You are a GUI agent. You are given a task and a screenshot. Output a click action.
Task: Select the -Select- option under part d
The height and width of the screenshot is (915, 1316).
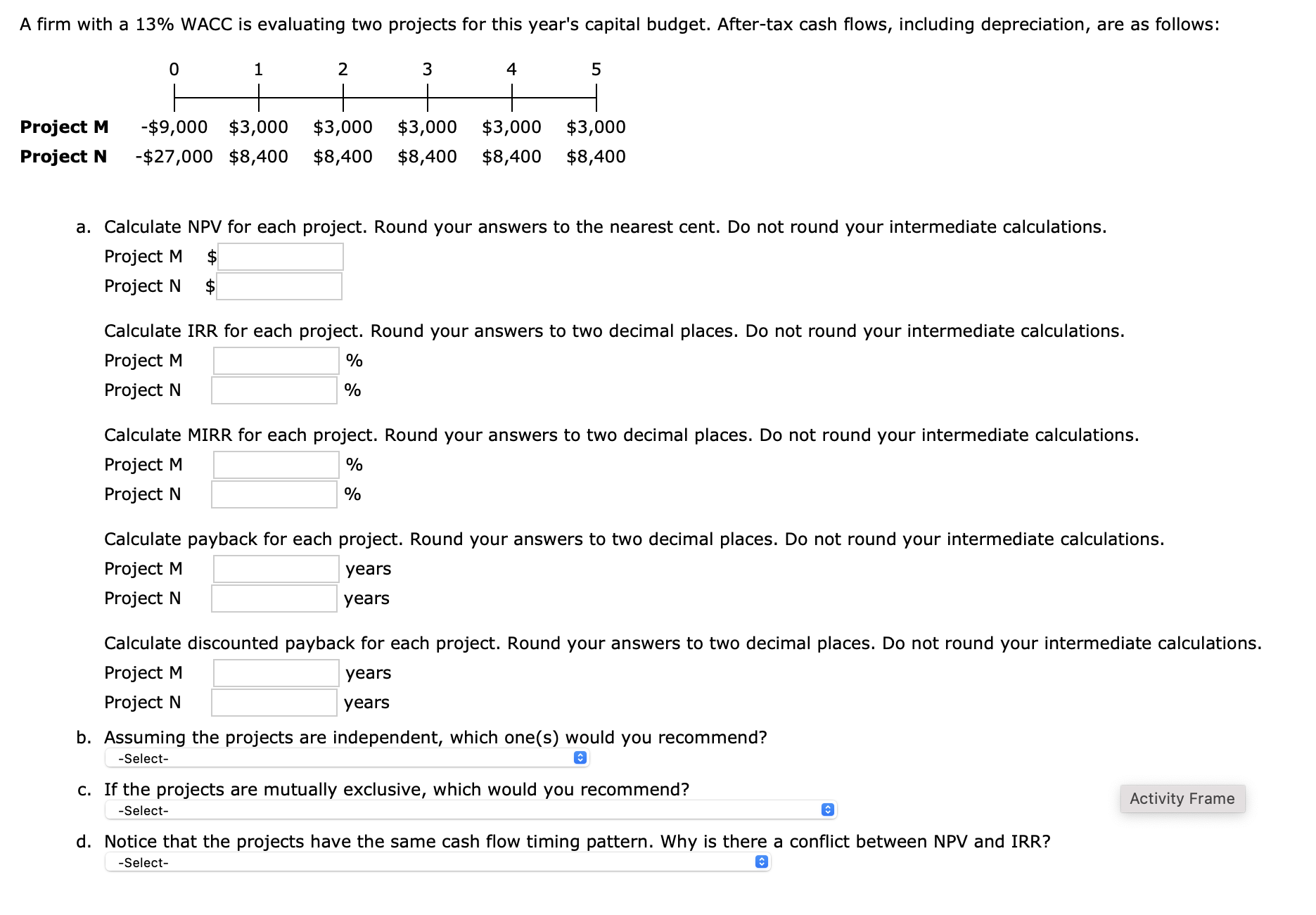pos(143,862)
